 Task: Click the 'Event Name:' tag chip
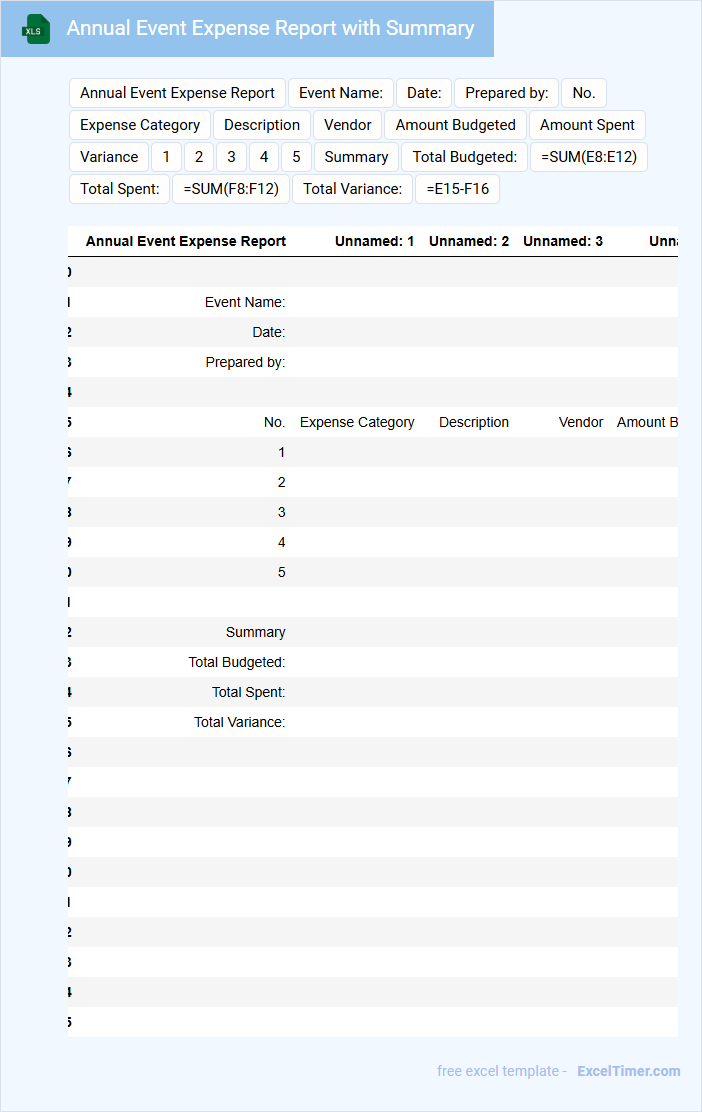click(341, 93)
